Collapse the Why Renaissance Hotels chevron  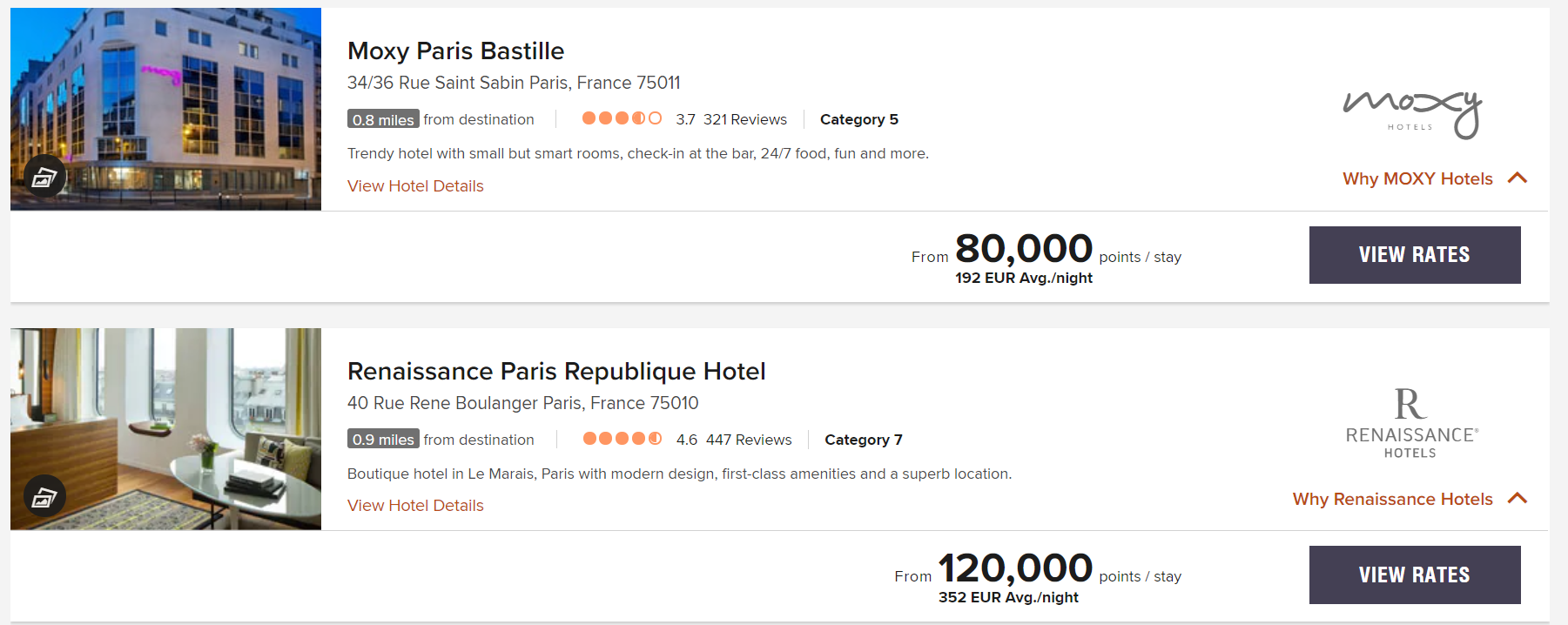tap(1518, 499)
